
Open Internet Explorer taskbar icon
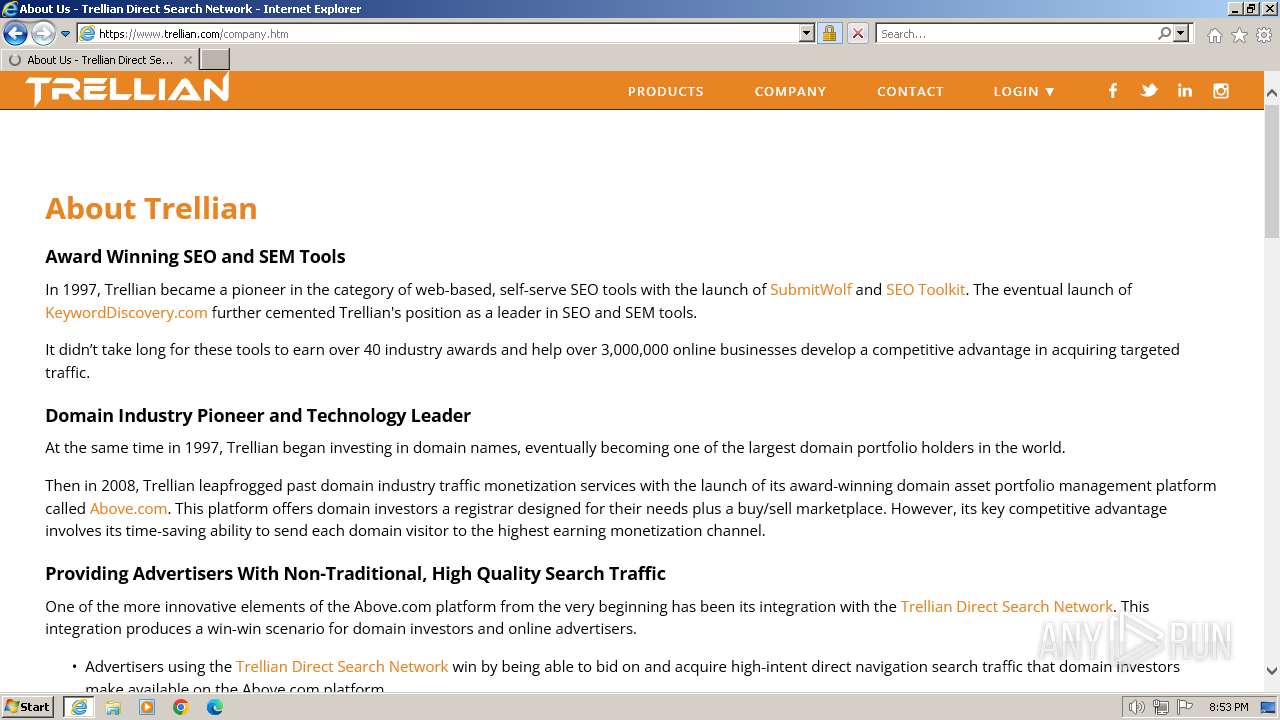click(79, 707)
